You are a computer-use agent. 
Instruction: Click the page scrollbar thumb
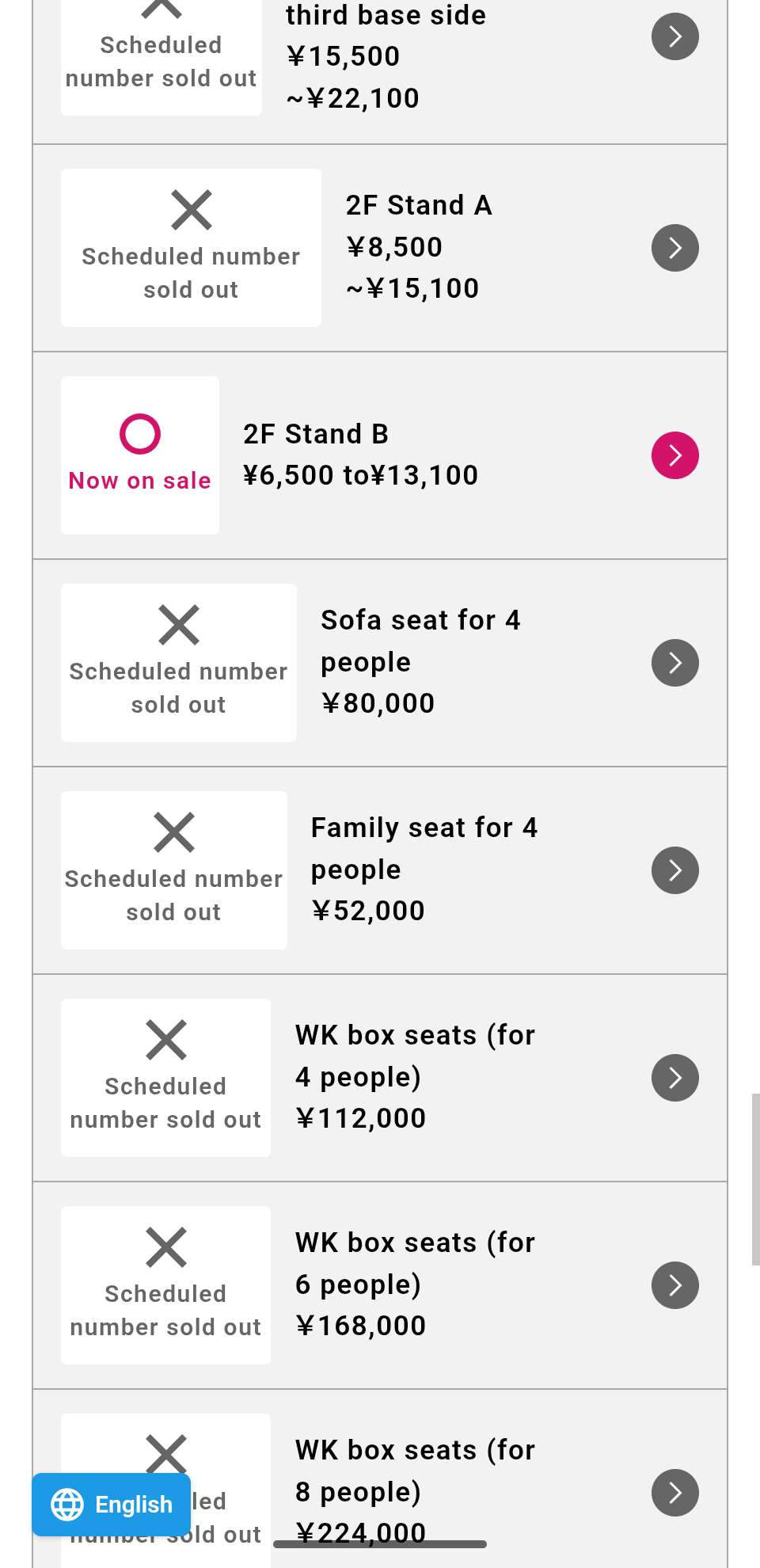[x=755, y=1179]
